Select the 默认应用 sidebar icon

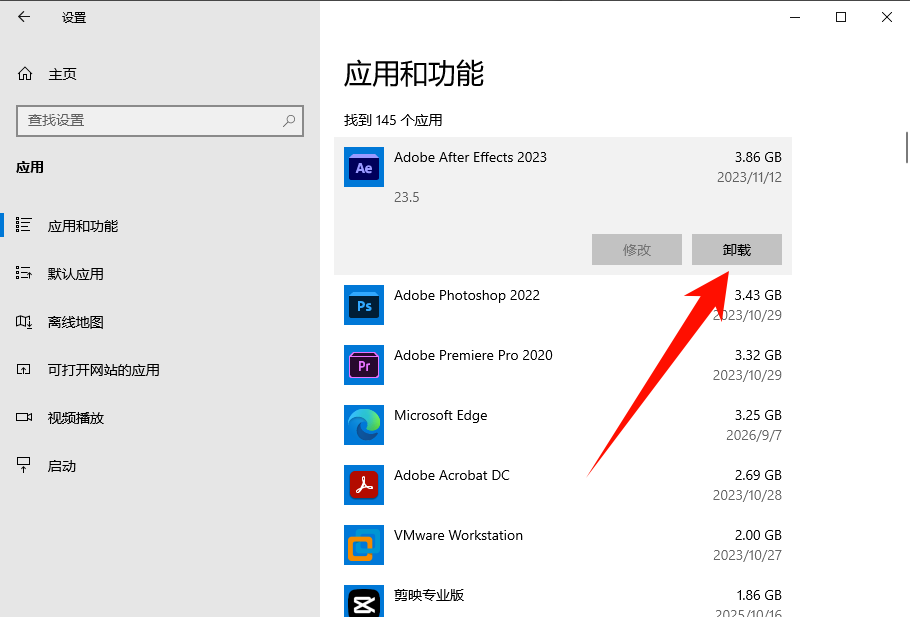(x=23, y=273)
